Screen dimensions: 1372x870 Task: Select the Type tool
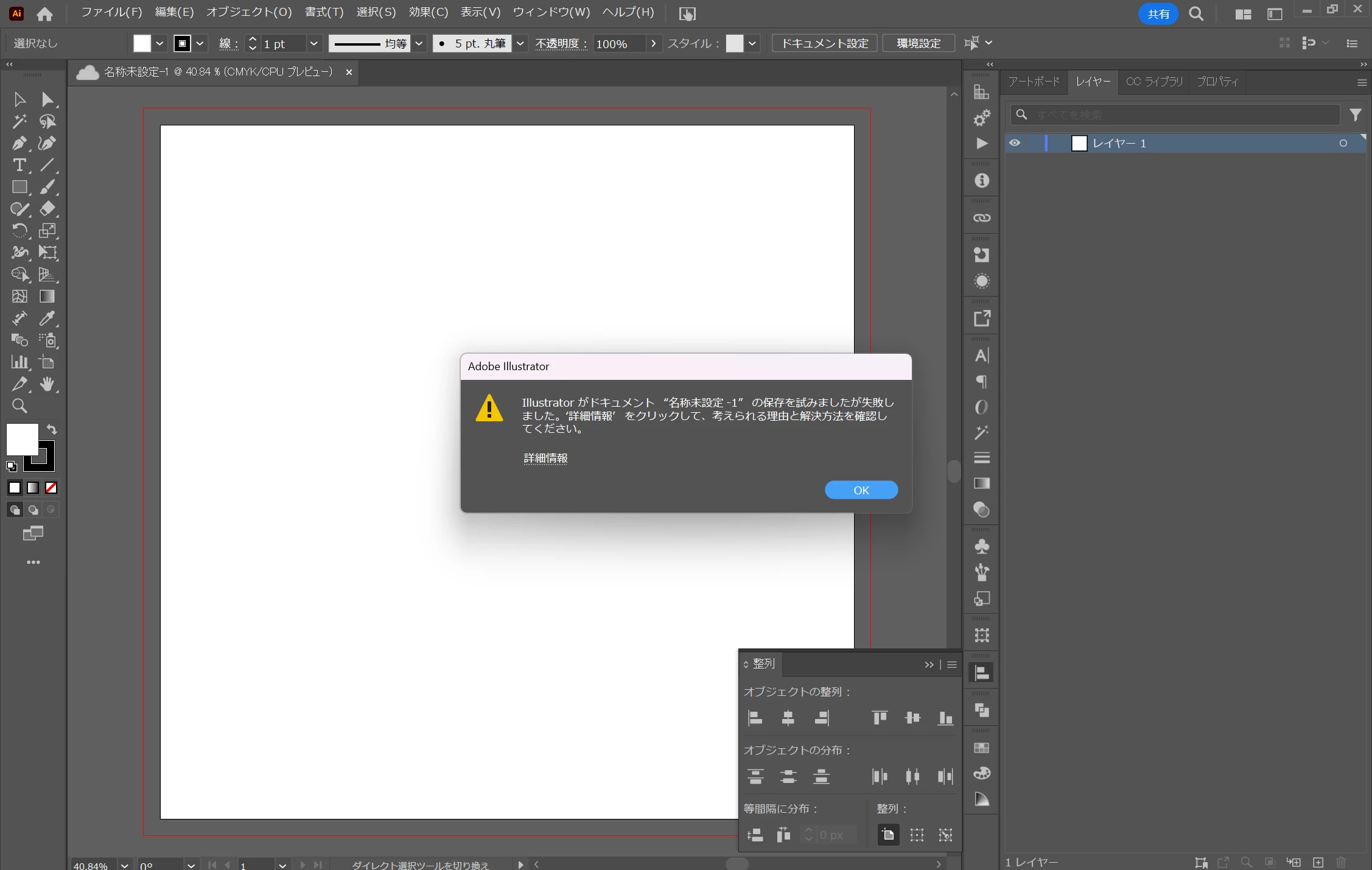click(x=19, y=166)
